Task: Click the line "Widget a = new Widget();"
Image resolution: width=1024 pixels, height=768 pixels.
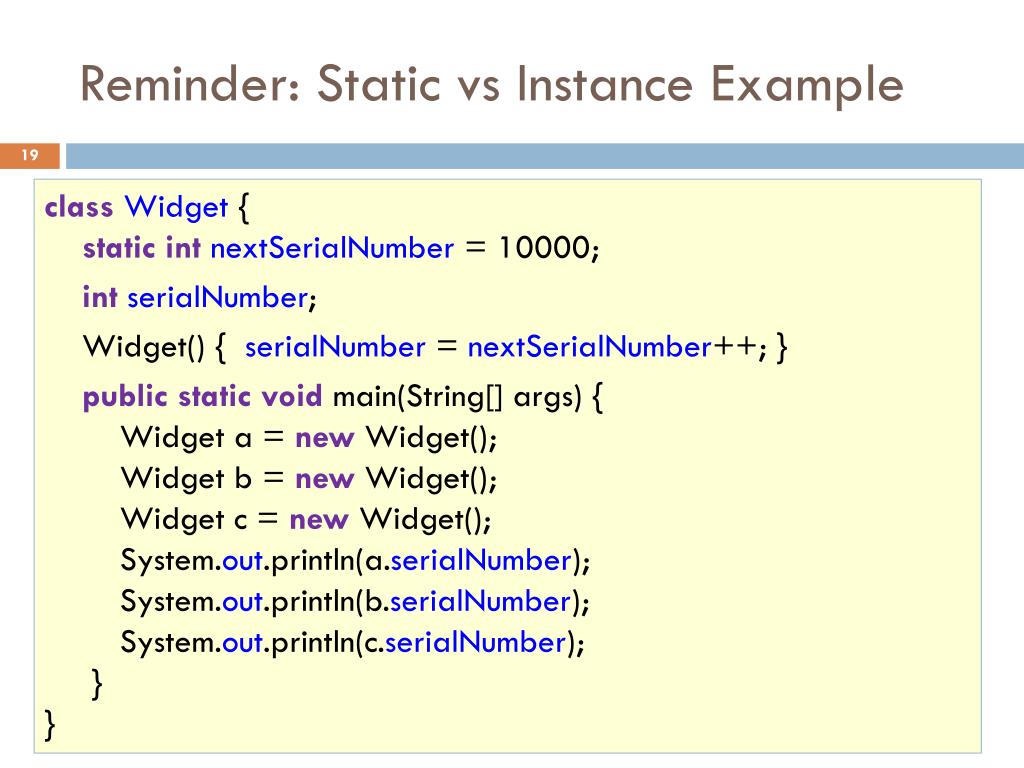Action: pos(309,438)
